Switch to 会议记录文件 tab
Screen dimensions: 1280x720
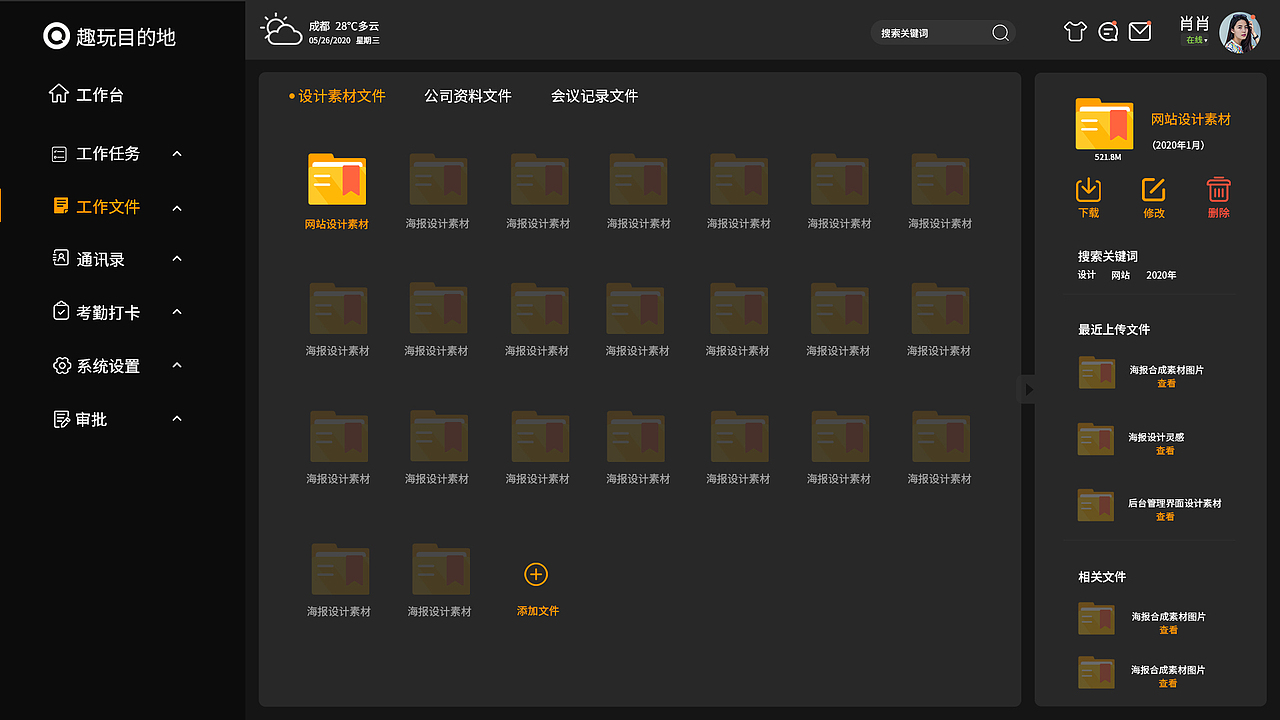594,96
